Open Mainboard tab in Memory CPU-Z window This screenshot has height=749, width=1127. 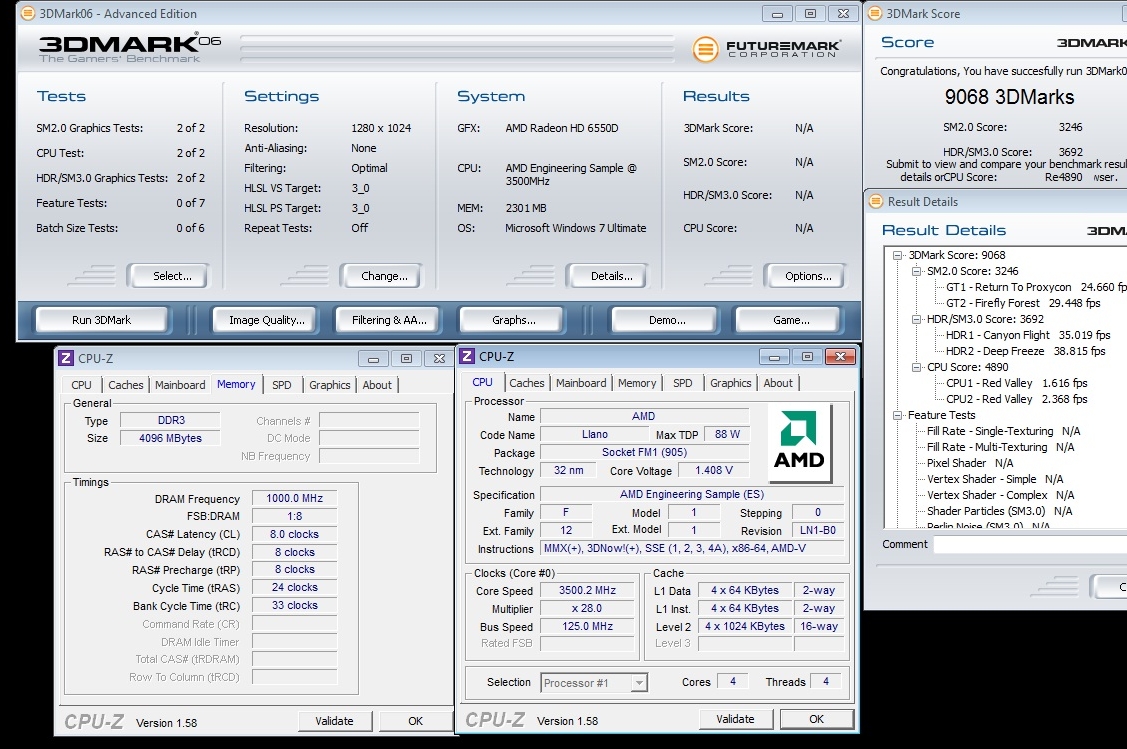point(180,385)
